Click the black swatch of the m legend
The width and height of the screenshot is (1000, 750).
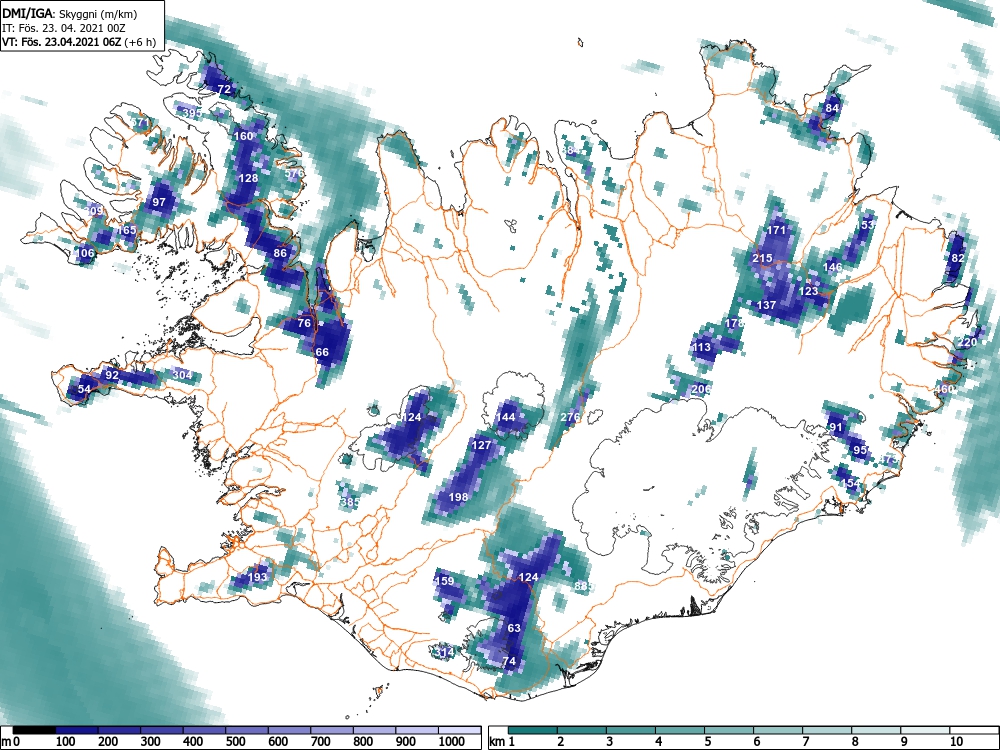pos(34,730)
